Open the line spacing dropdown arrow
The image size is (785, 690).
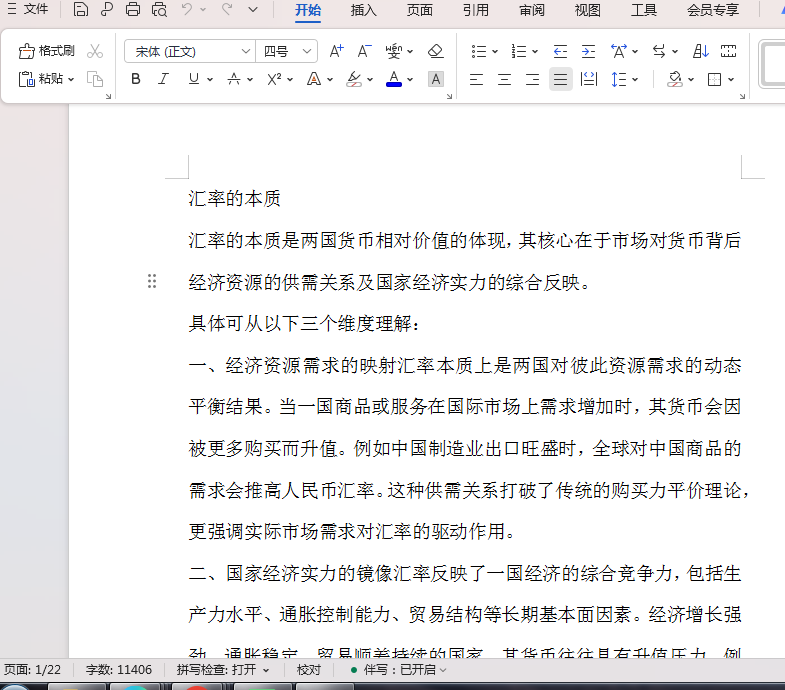pos(635,79)
